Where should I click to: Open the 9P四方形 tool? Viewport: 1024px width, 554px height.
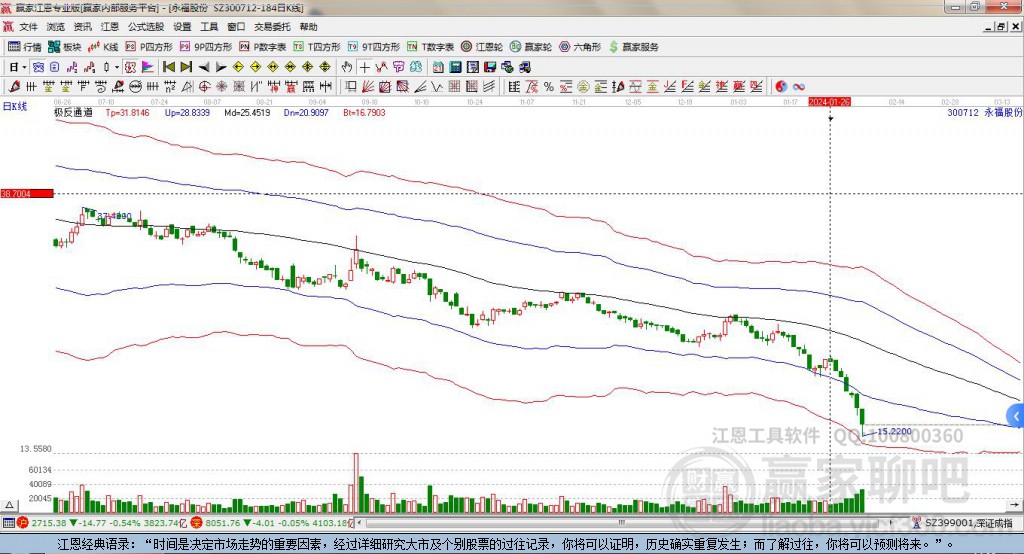(x=206, y=47)
